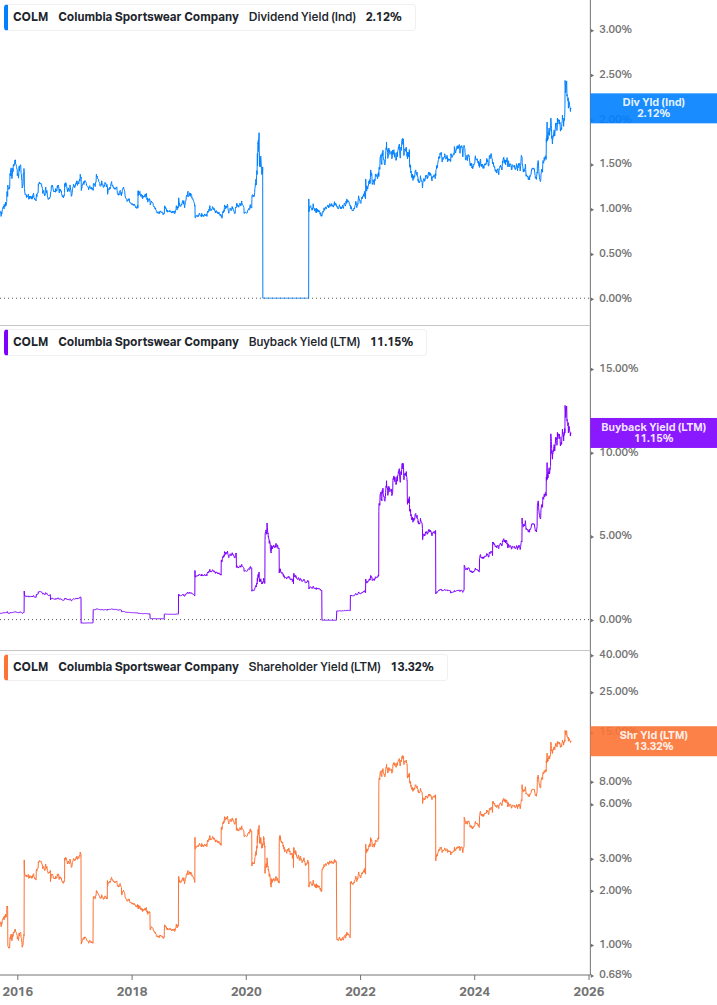Click the 2016 label on the time axis

pos(18,992)
